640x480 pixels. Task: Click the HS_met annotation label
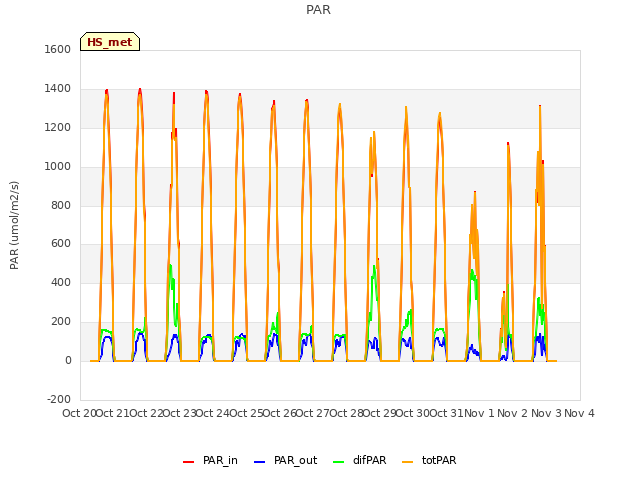tap(110, 42)
